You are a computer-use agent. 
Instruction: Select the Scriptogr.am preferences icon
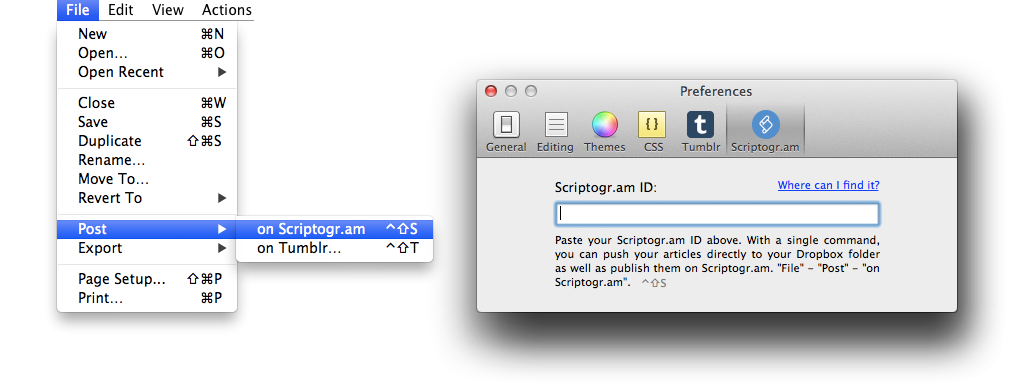pos(766,125)
